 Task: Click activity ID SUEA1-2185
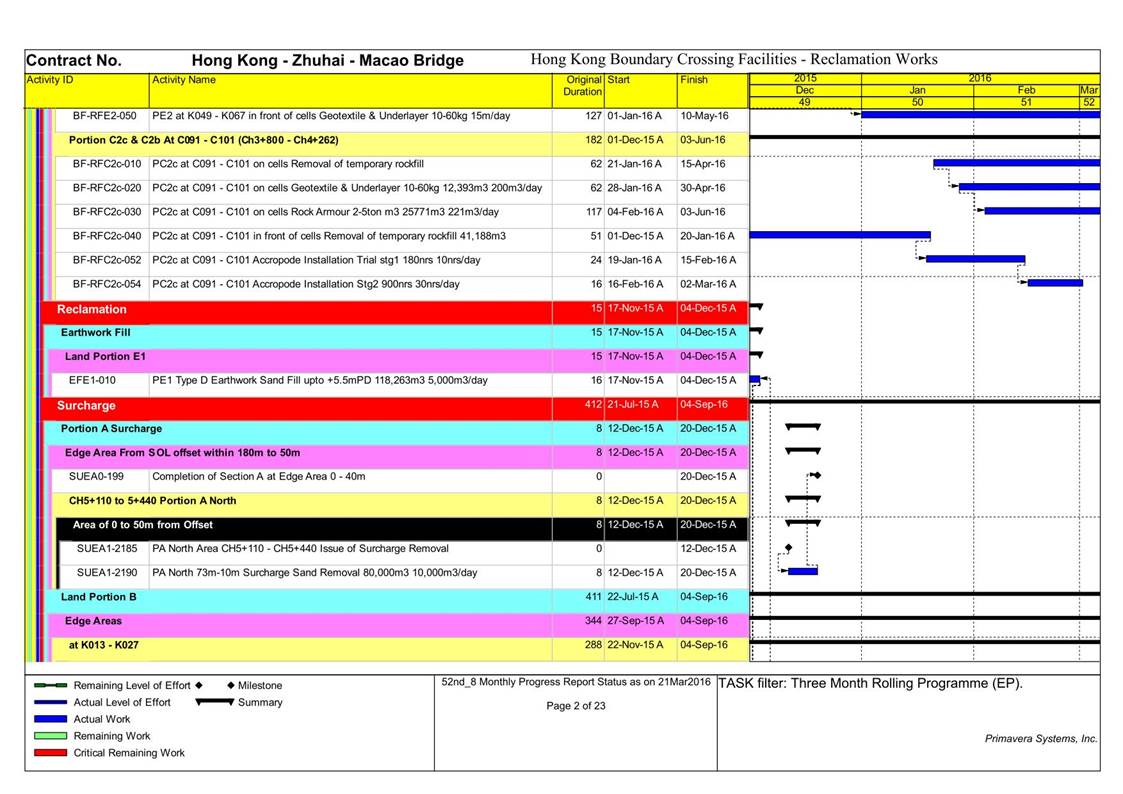coord(107,548)
